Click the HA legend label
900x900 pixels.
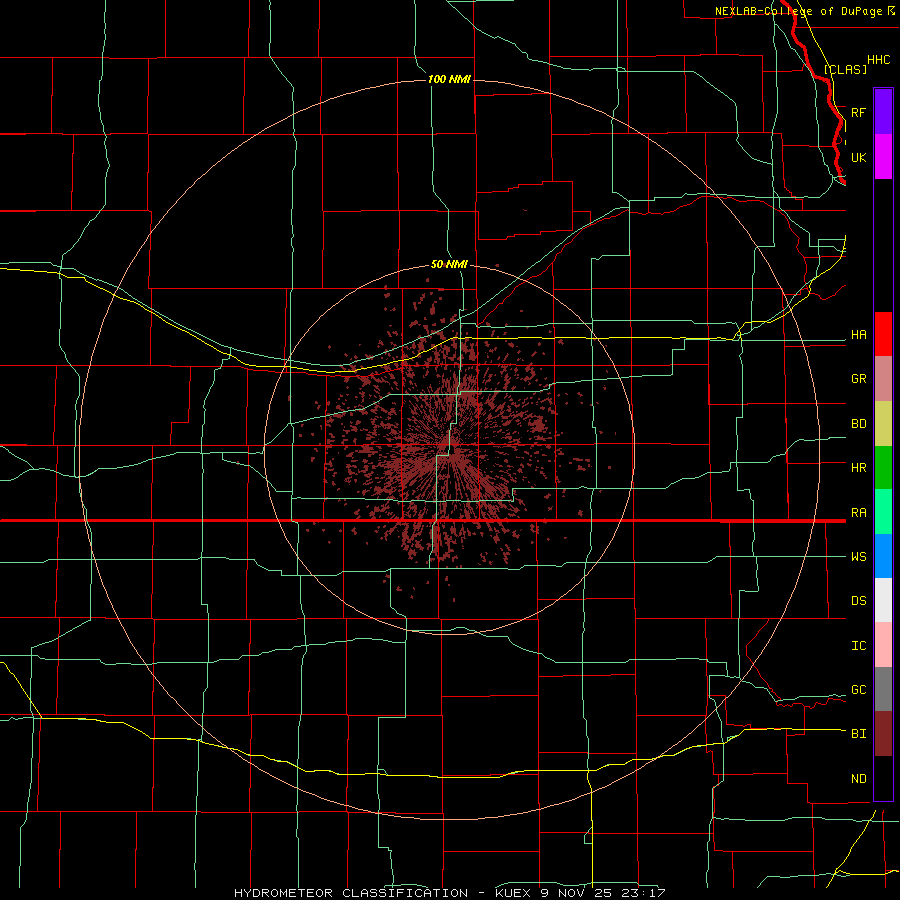coord(858,335)
